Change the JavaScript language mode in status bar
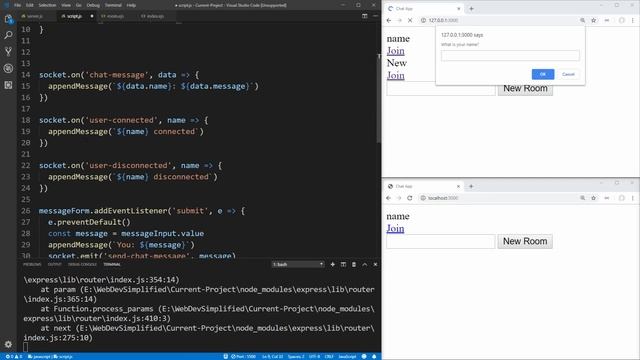 coord(347,356)
